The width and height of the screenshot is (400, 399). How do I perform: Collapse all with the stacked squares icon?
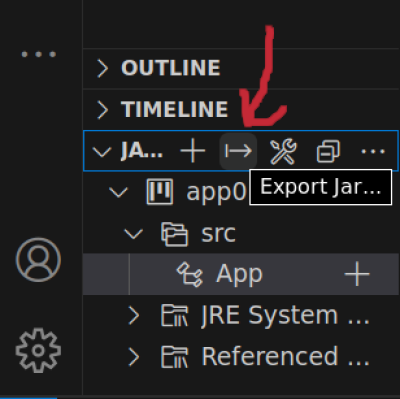click(x=328, y=151)
